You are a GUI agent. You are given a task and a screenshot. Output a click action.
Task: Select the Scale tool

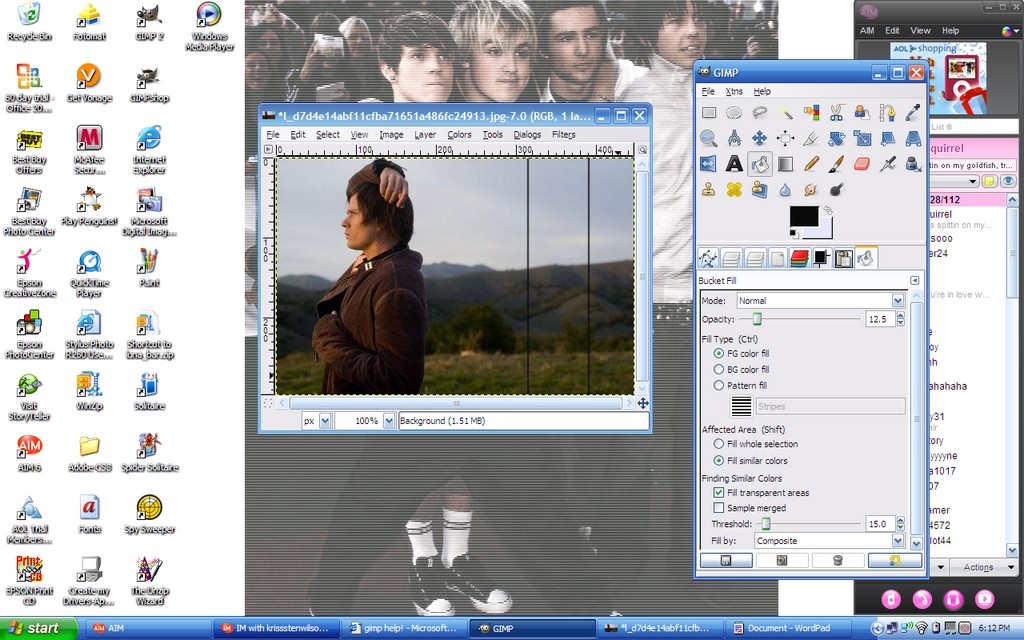[862, 138]
